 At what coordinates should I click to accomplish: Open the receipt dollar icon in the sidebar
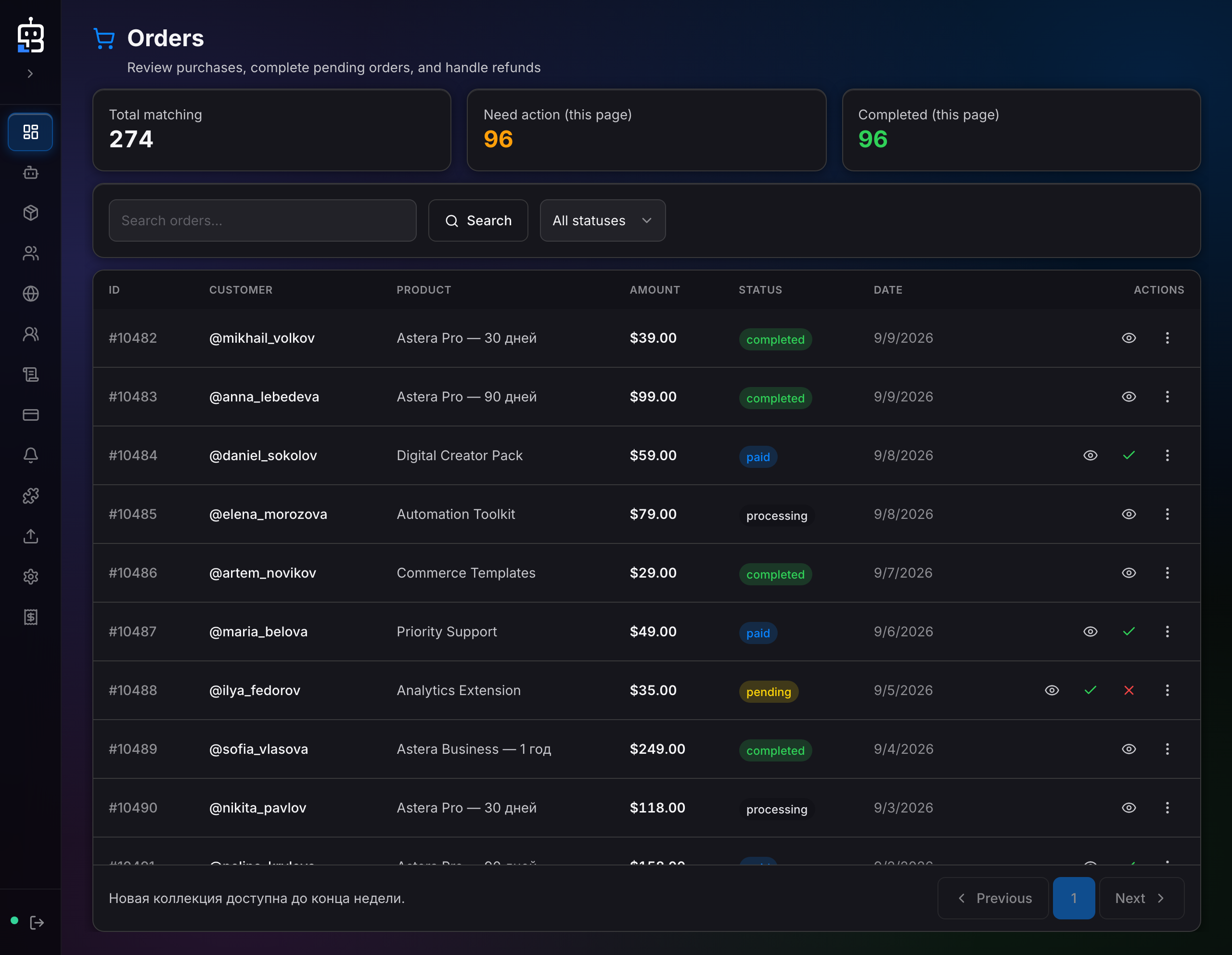pos(30,617)
